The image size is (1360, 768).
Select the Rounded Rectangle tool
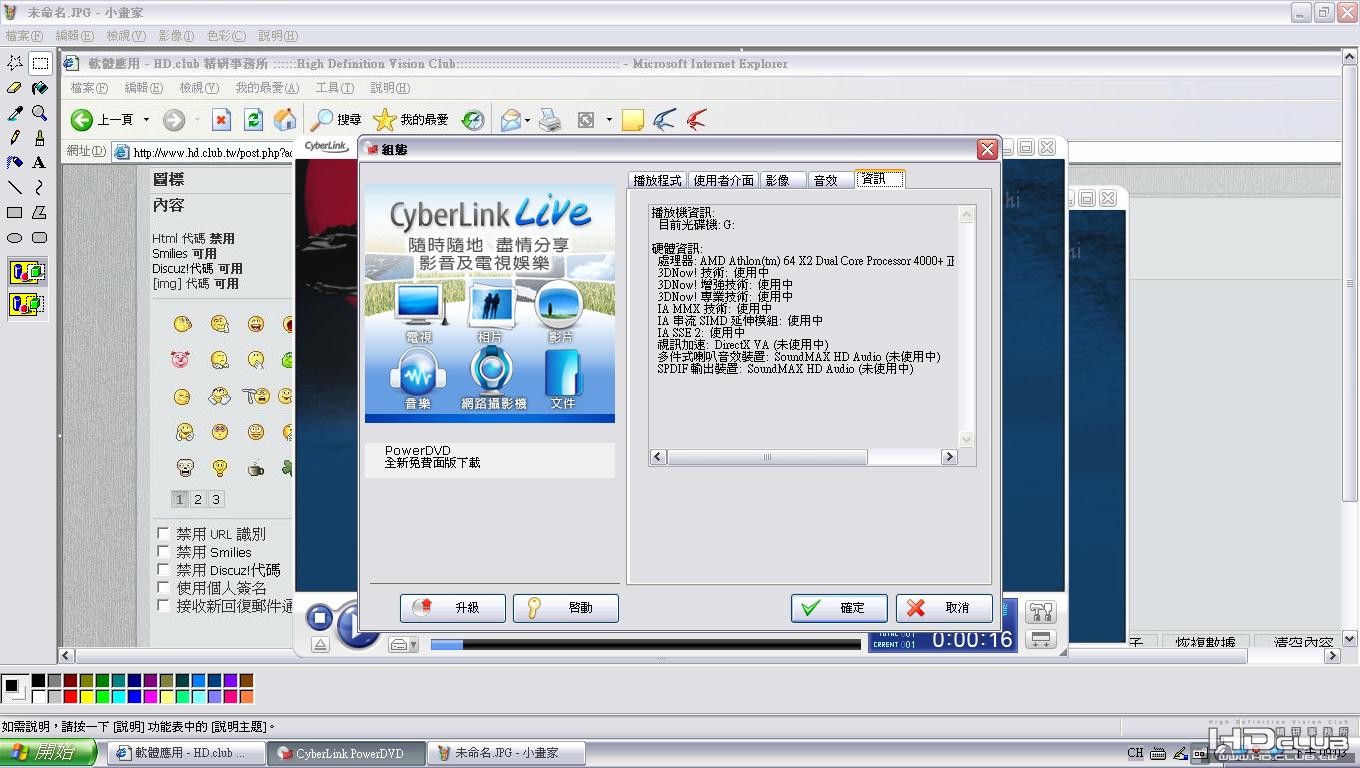(x=40, y=237)
